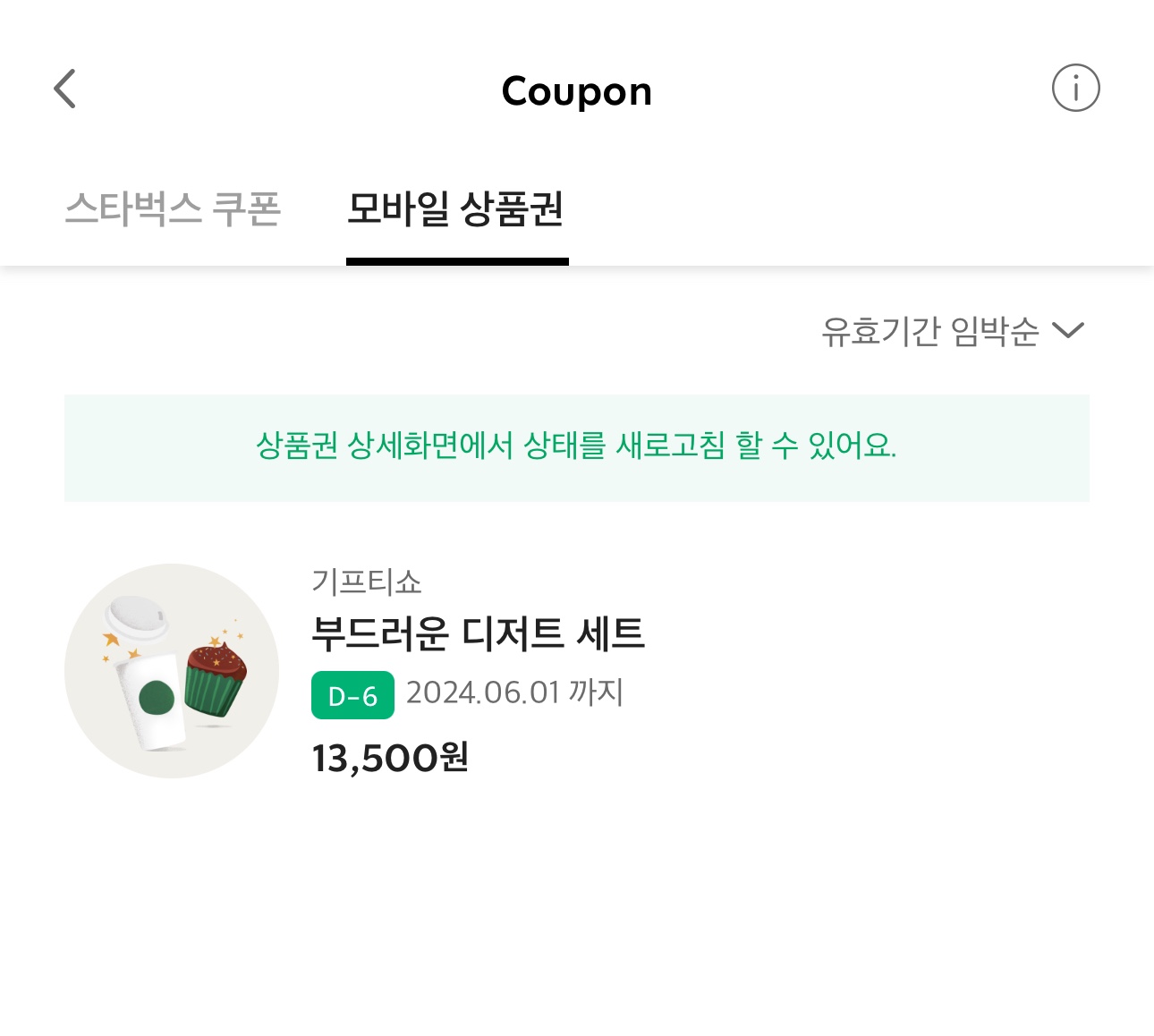This screenshot has width=1154, height=1036.
Task: Go back using the left chevron arrow
Action: click(64, 89)
